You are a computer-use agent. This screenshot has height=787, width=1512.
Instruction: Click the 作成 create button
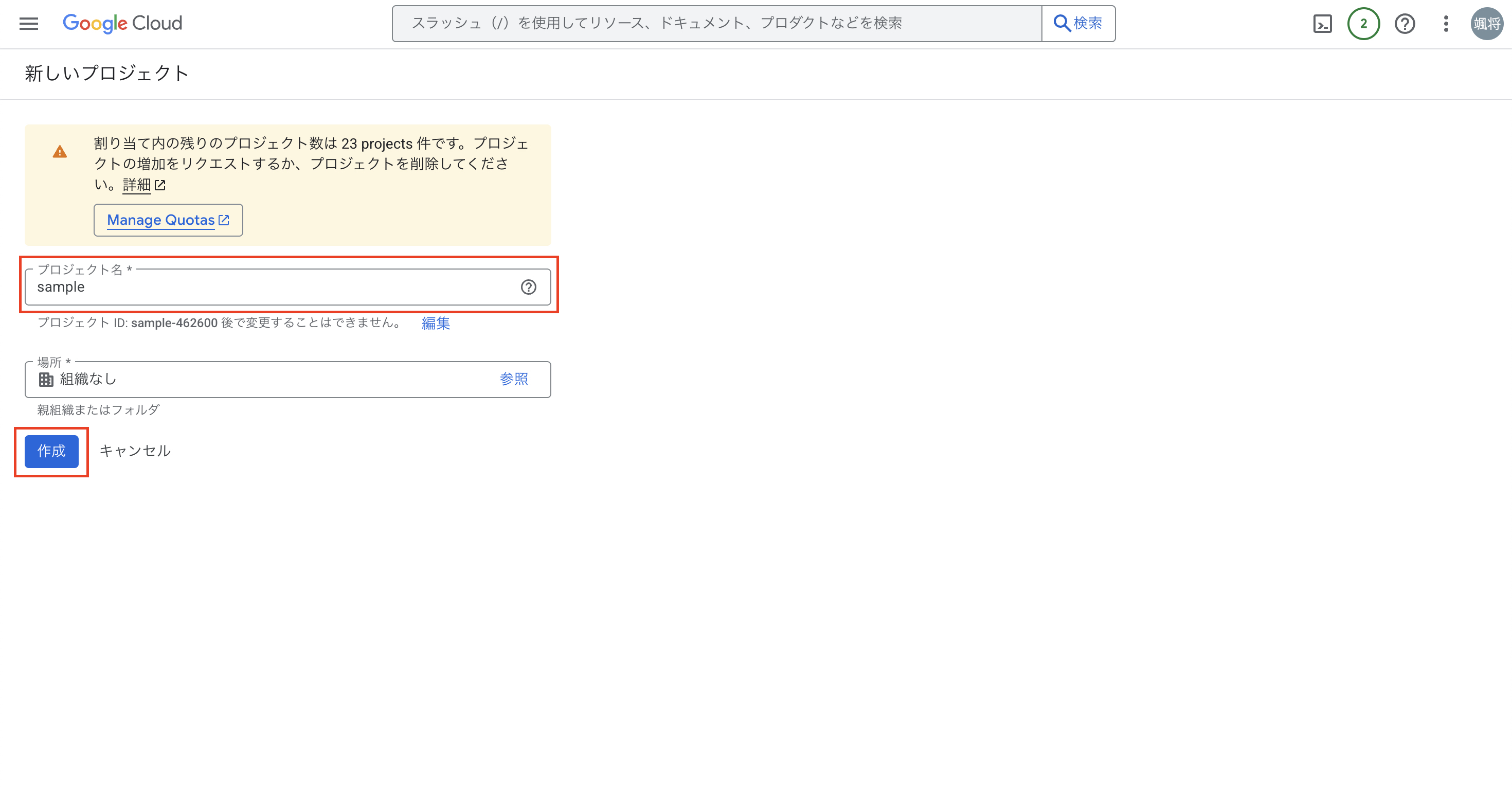[x=51, y=451]
